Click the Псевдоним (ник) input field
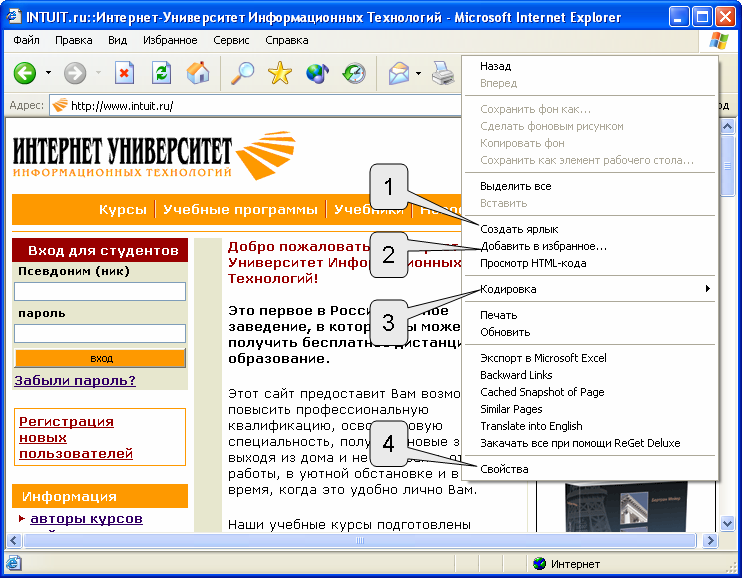This screenshot has height=578, width=742. (100, 291)
